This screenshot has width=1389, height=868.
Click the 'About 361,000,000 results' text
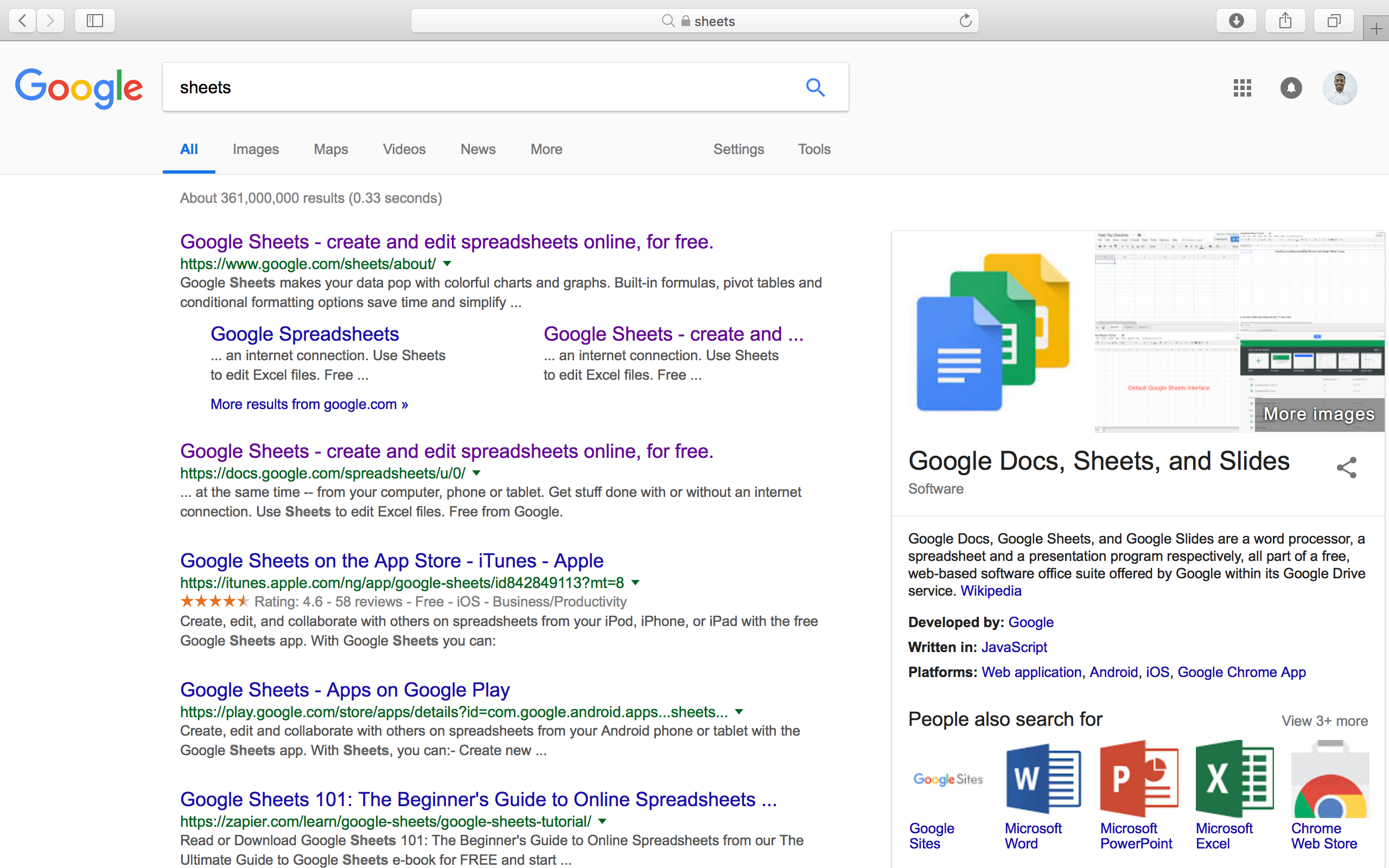[x=311, y=198]
